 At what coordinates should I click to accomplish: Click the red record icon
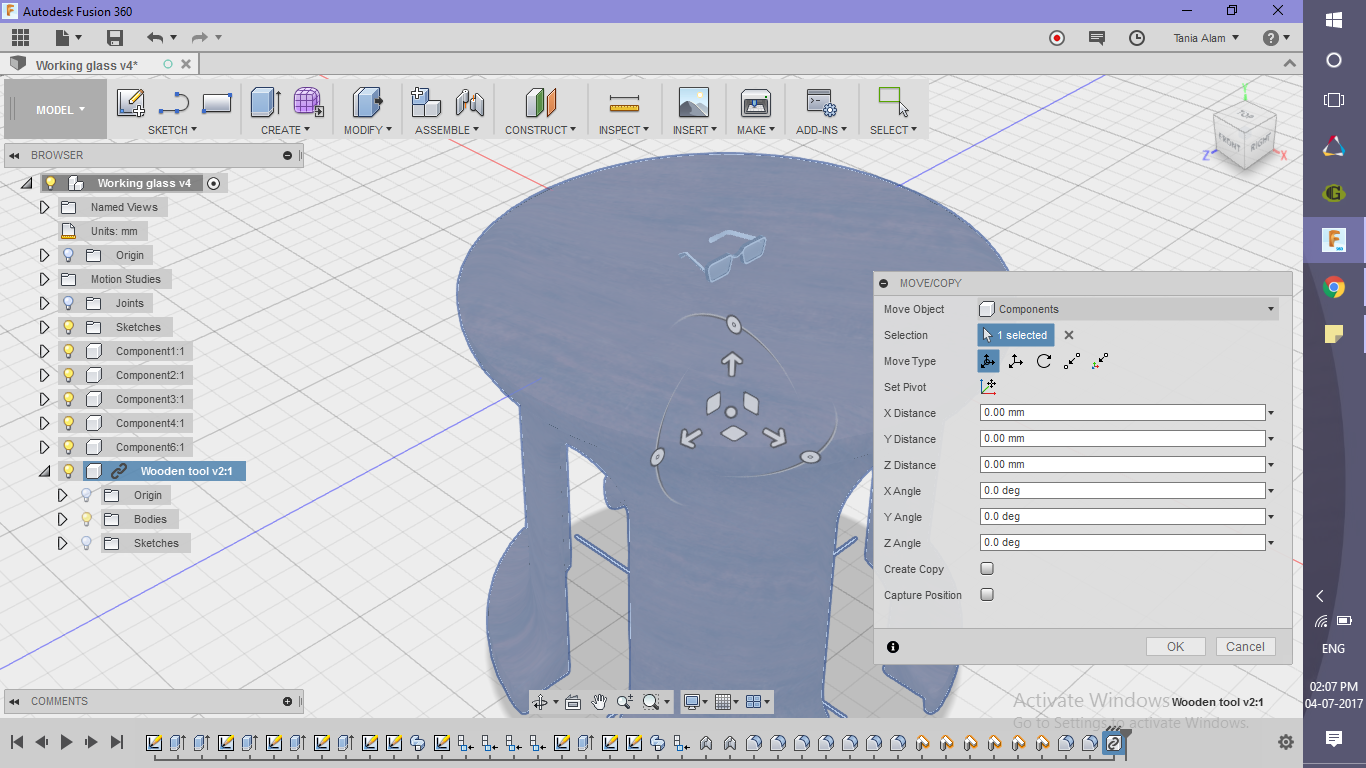point(1057,38)
